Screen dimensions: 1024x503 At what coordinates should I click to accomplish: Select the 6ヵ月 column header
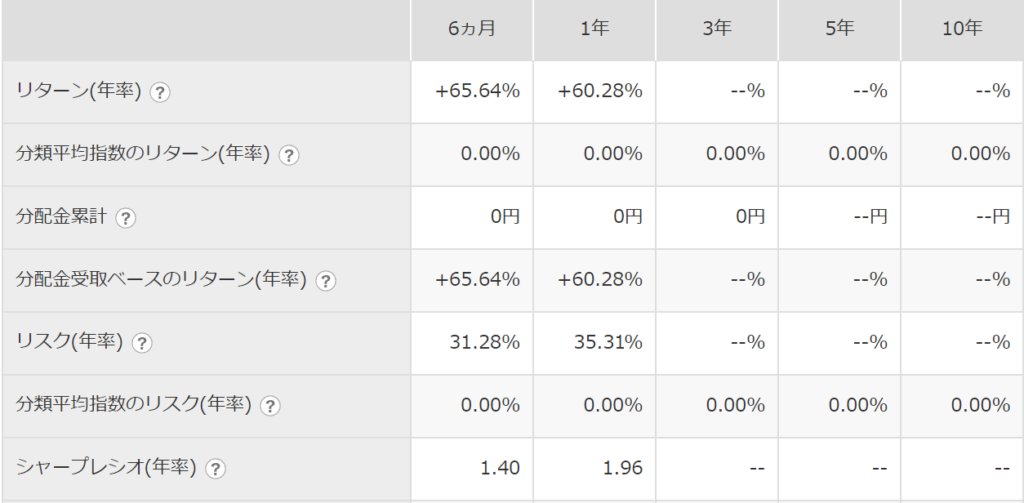(472, 30)
